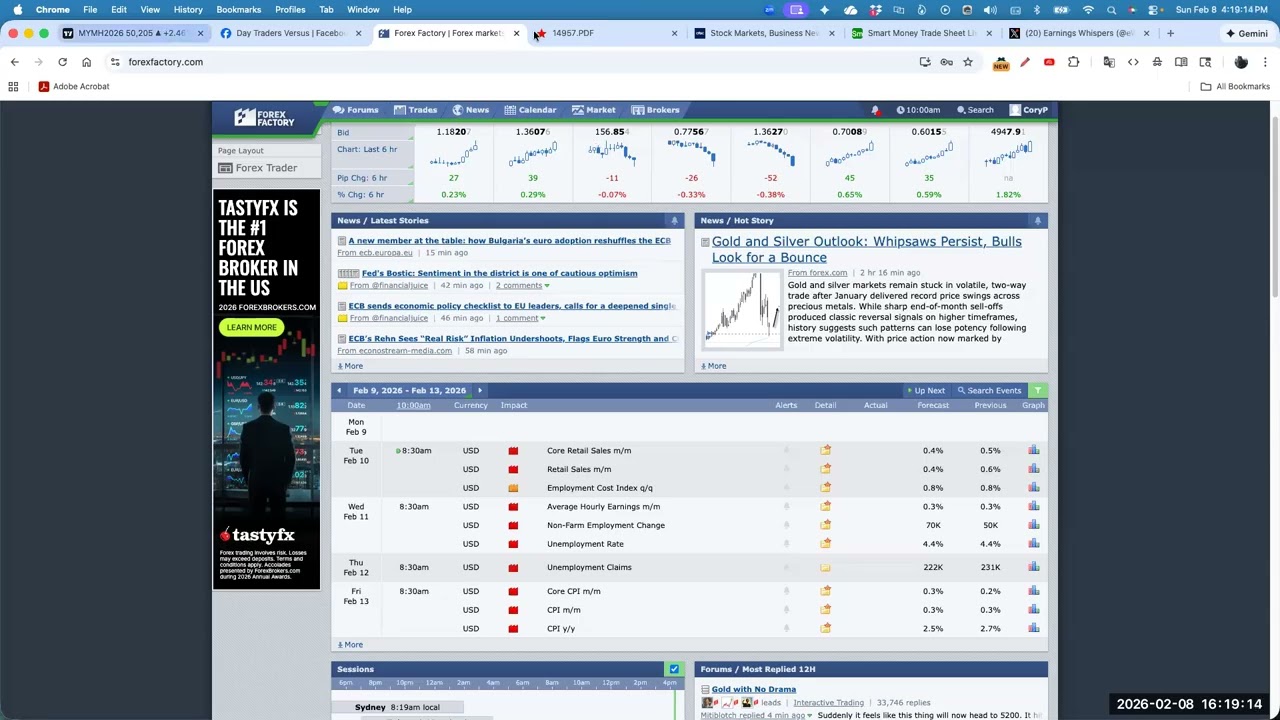Open Forex Trader page layout selector
1280x720 pixels.
point(266,168)
